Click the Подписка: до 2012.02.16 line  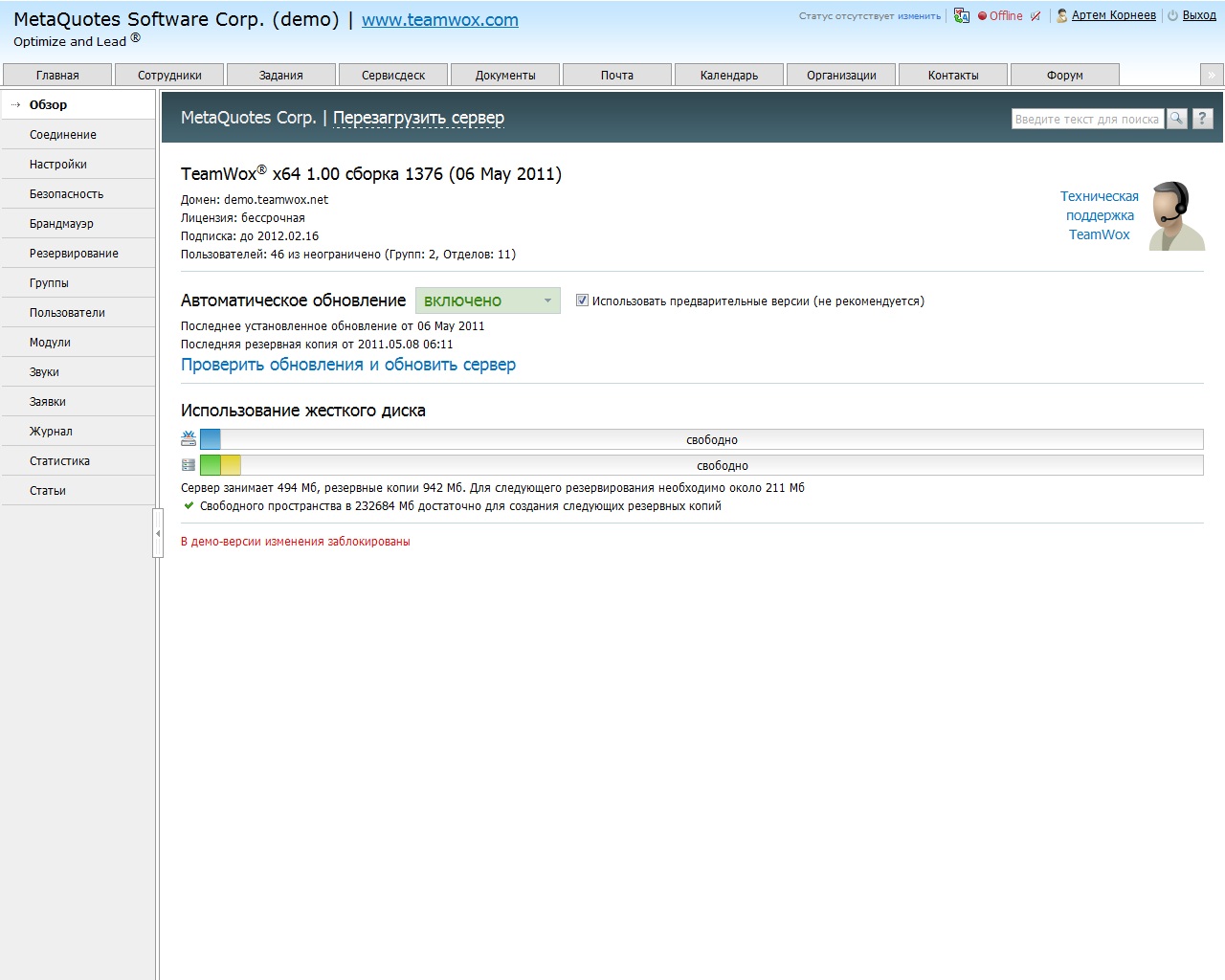tap(250, 236)
